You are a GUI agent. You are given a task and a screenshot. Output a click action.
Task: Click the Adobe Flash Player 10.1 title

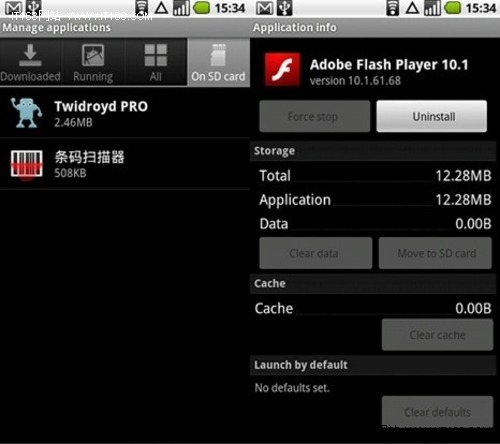[389, 65]
